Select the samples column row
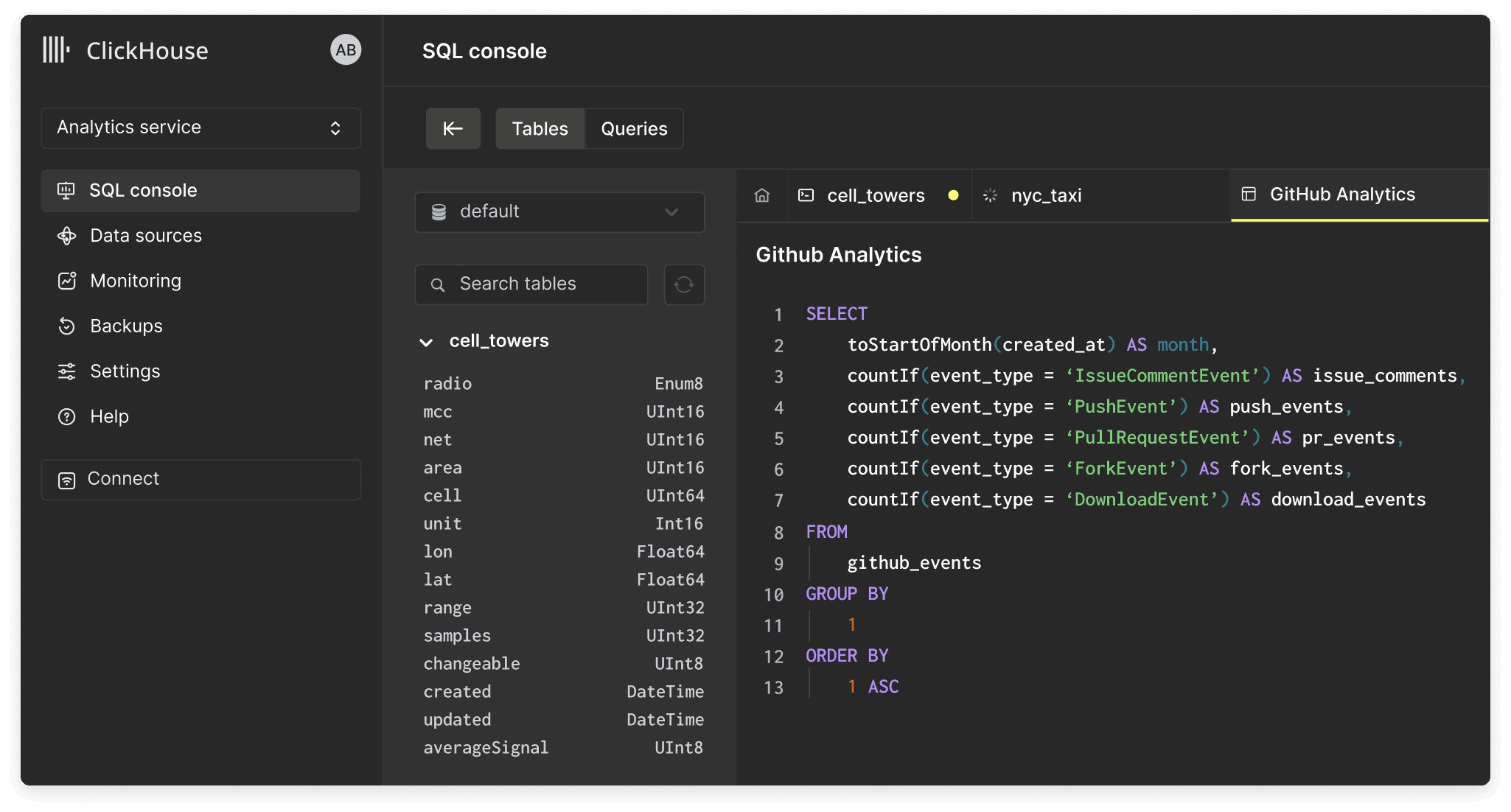1511x812 pixels. click(x=563, y=636)
